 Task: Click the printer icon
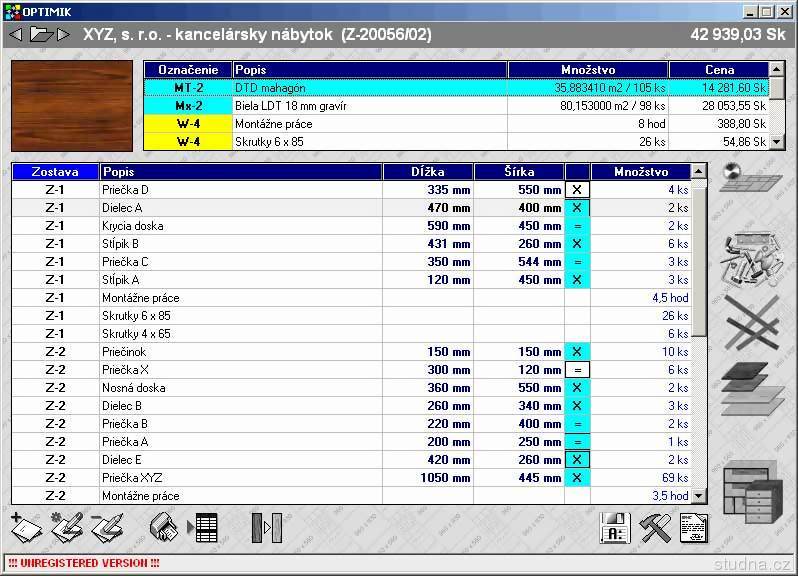click(x=163, y=527)
